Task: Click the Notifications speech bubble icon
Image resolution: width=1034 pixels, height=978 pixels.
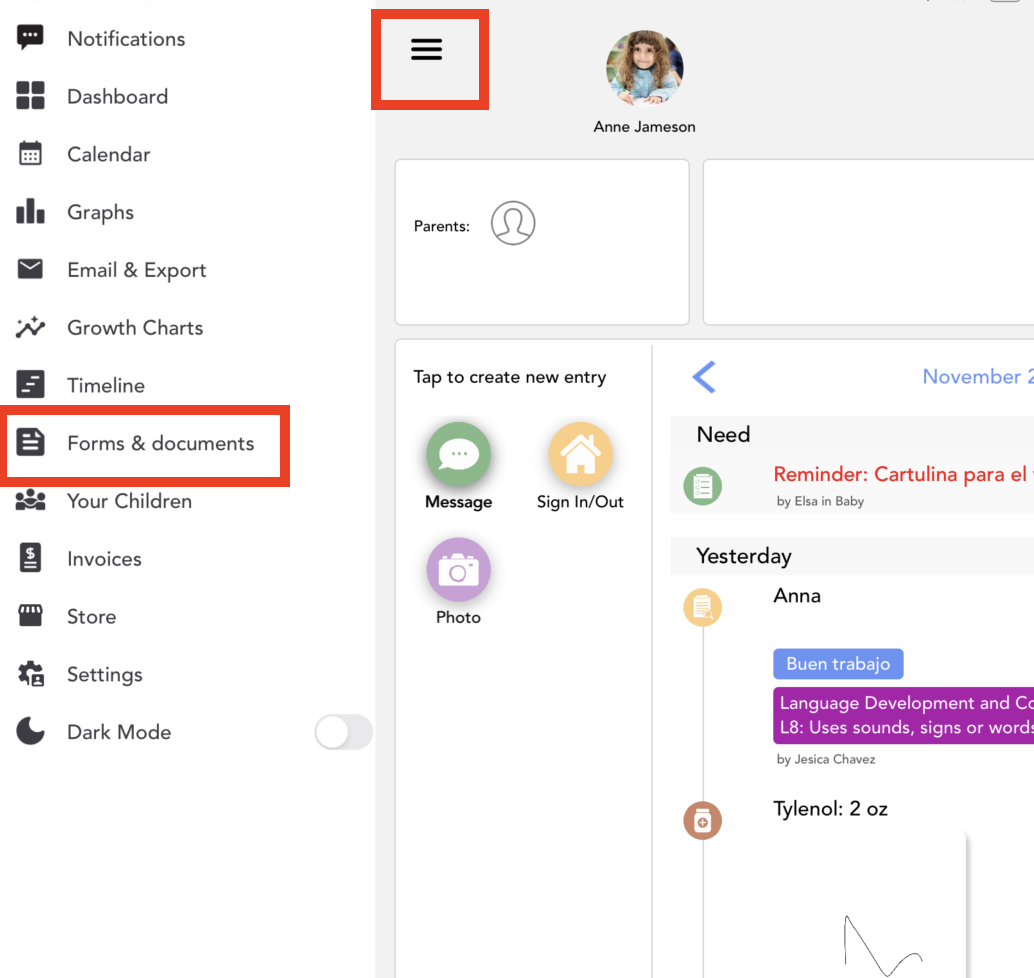Action: tap(30, 38)
